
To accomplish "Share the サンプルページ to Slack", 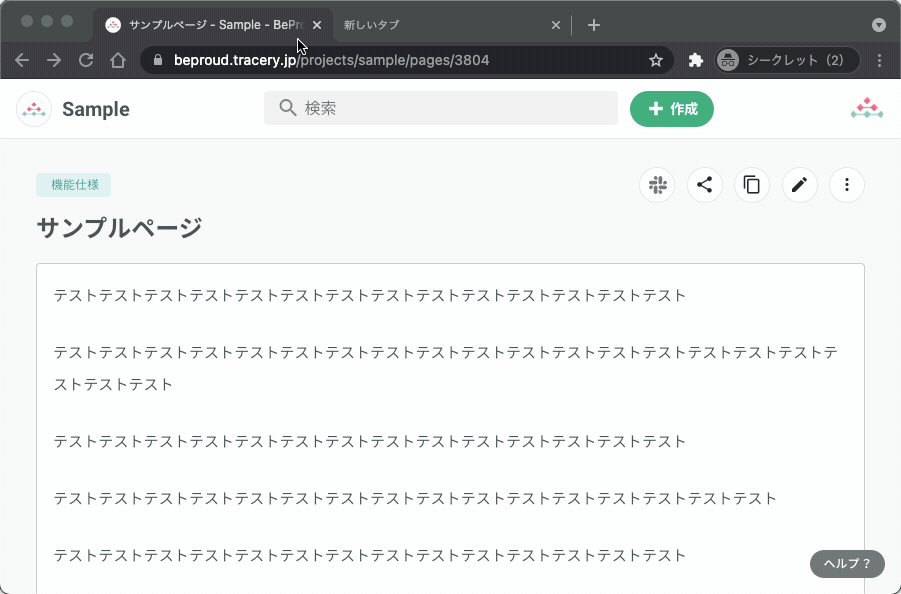I will pos(657,185).
